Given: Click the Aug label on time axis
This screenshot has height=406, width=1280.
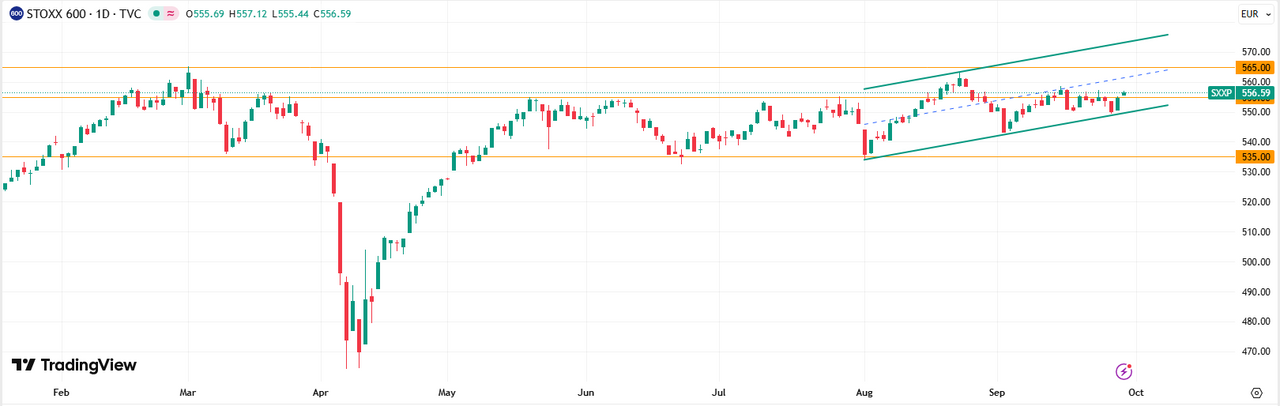Looking at the screenshot, I should (863, 392).
